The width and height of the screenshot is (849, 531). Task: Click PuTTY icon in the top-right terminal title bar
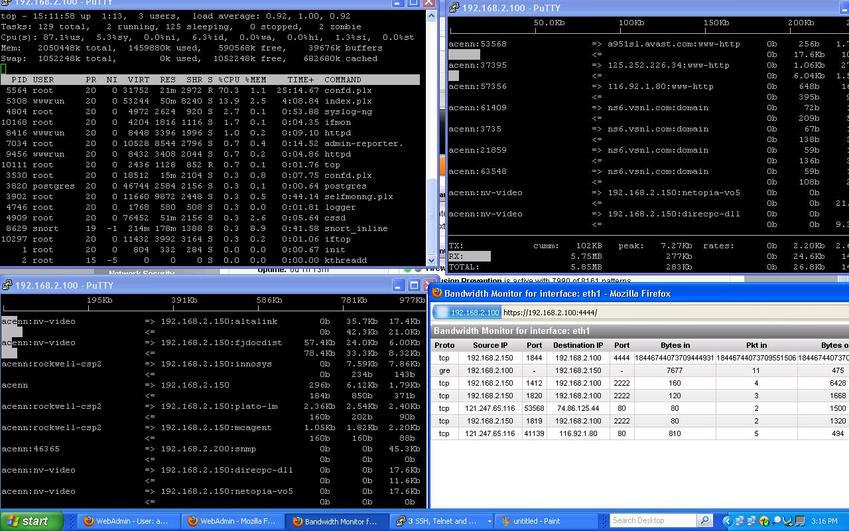point(453,6)
